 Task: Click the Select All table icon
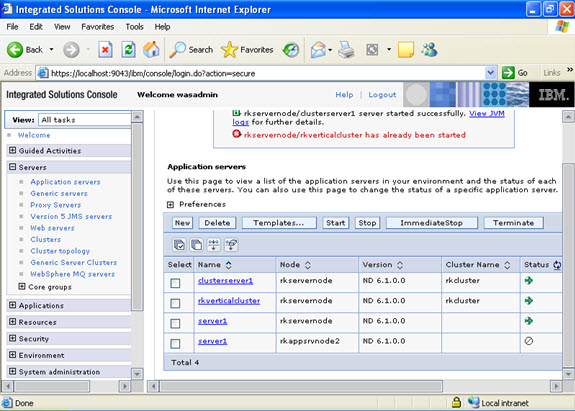point(179,245)
